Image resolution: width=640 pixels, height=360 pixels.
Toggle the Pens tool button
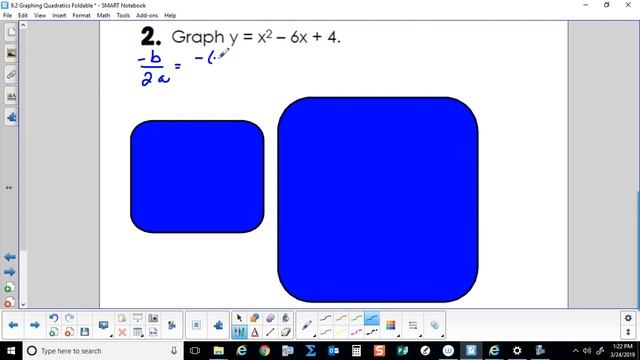(239, 332)
